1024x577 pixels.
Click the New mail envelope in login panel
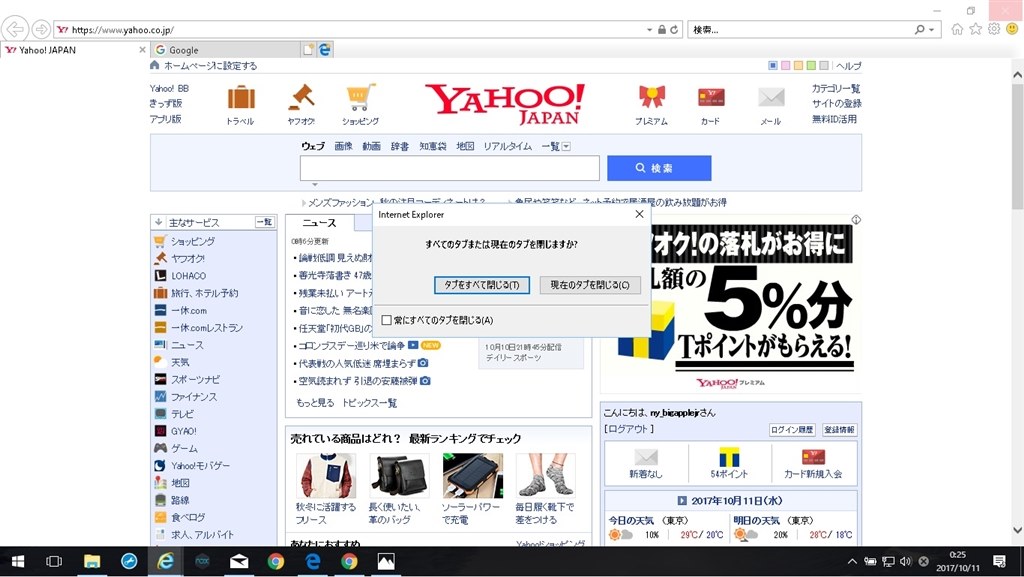click(646, 457)
